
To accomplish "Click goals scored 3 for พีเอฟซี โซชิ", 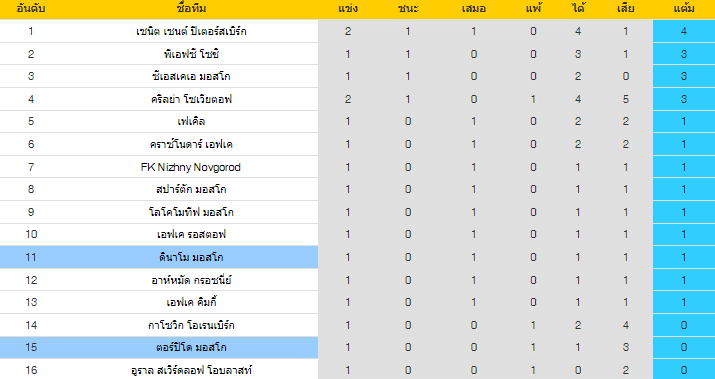I will 578,54.
